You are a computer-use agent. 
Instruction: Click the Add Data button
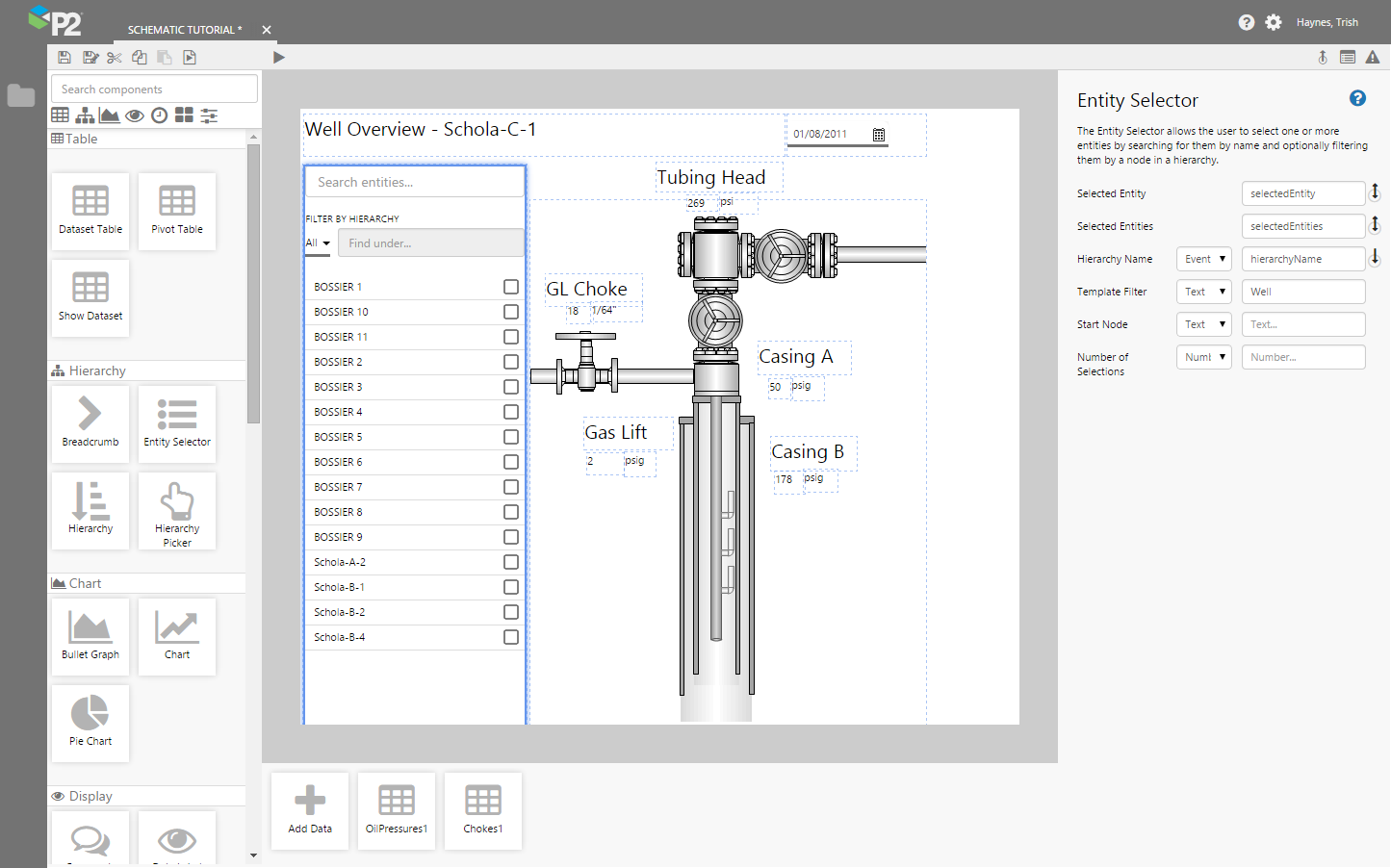310,810
